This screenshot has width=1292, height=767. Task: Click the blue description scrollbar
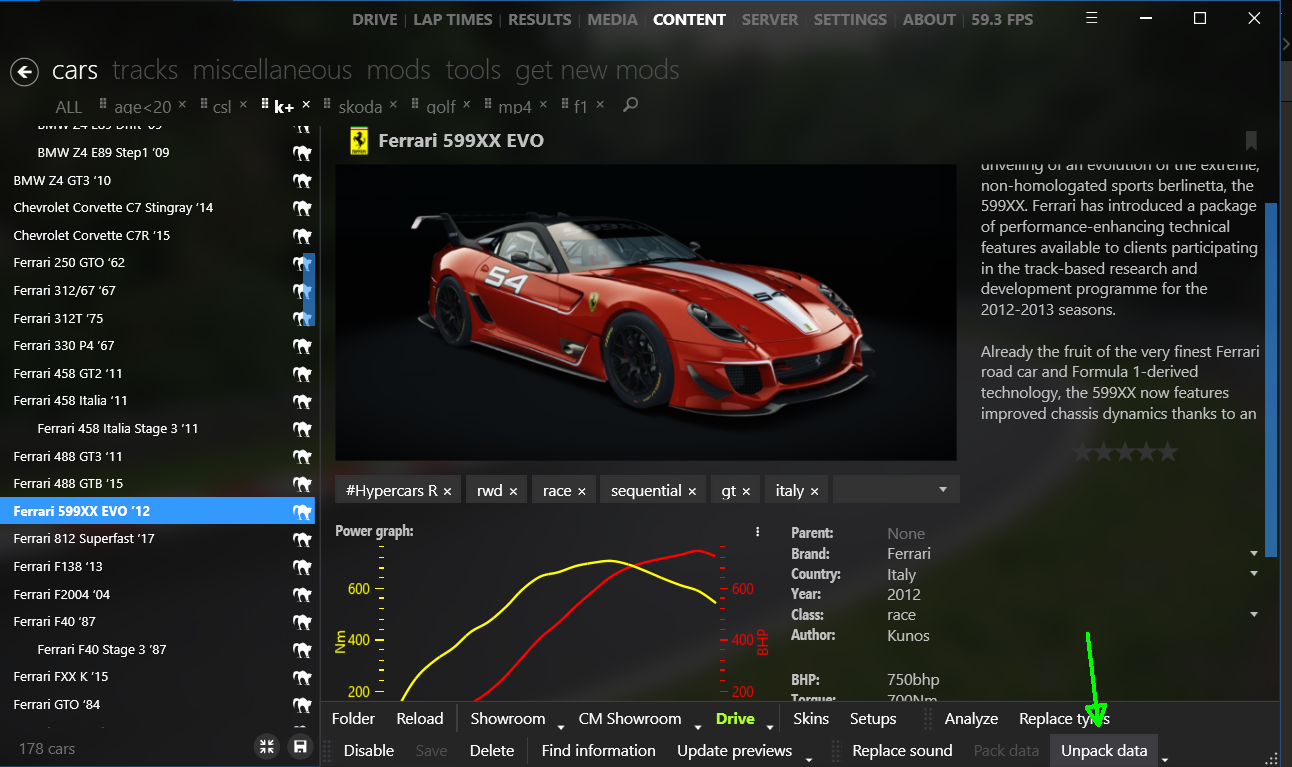tap(1271, 379)
